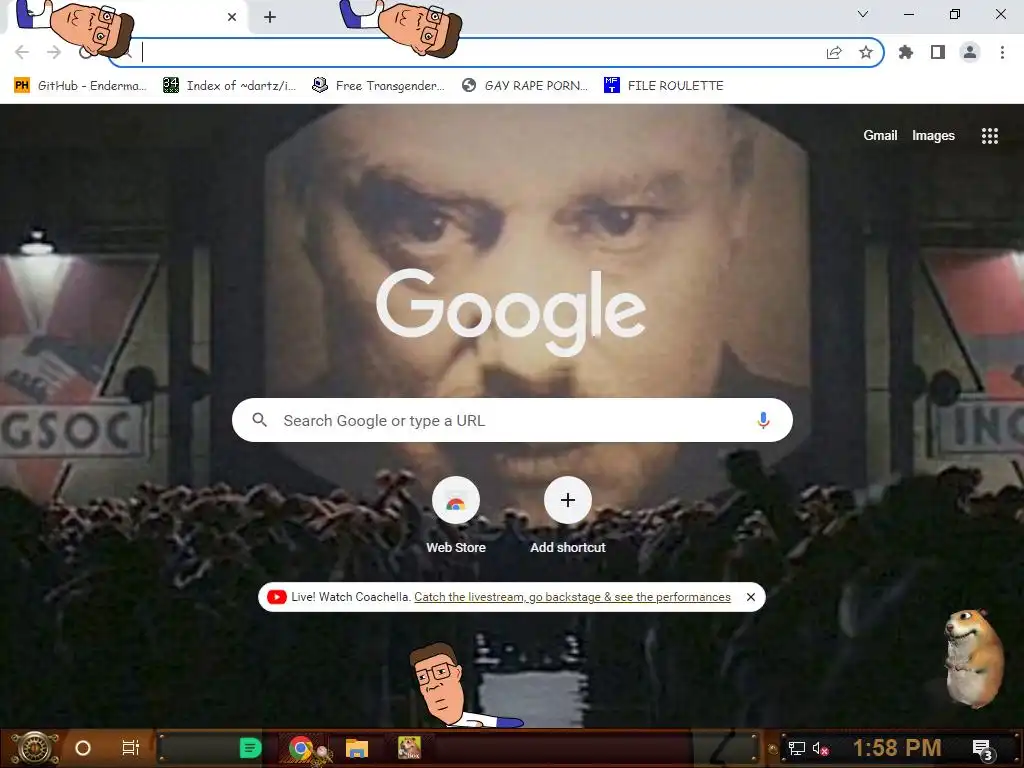Screen dimensions: 1024x768
Task: Open the GitHub - Enderma... bookmark
Action: [x=80, y=86]
